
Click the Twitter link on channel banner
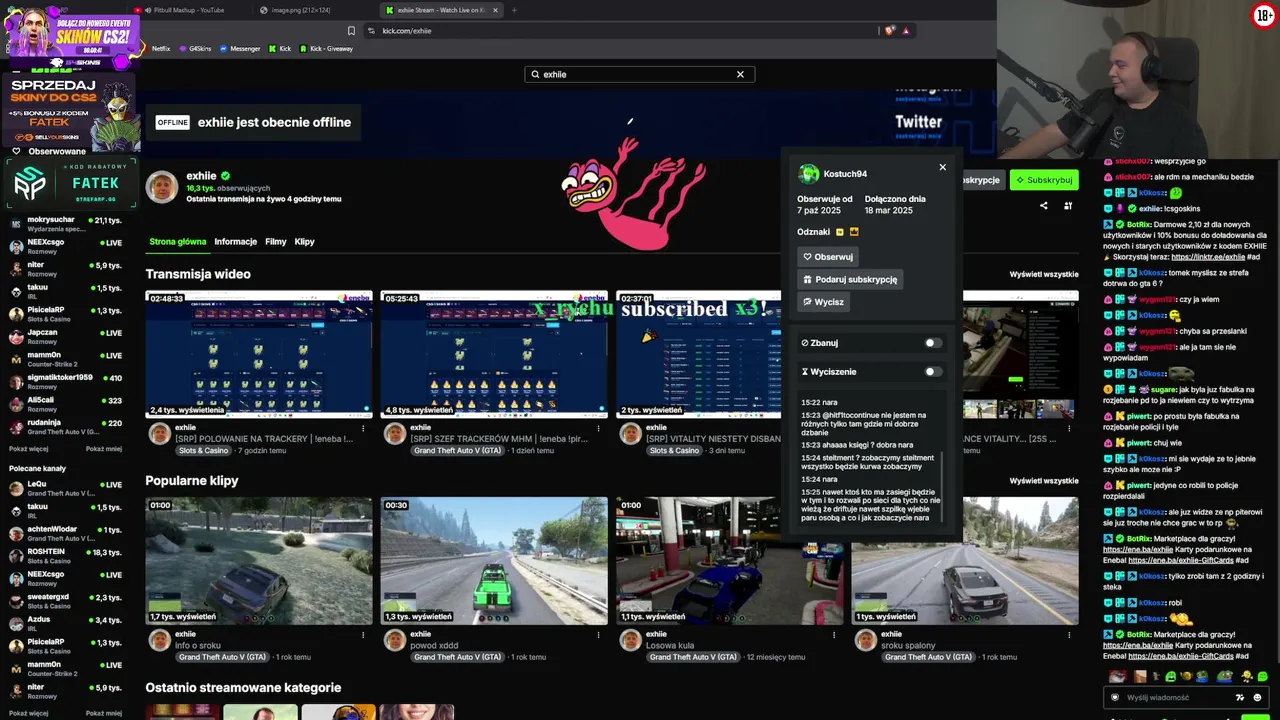918,122
